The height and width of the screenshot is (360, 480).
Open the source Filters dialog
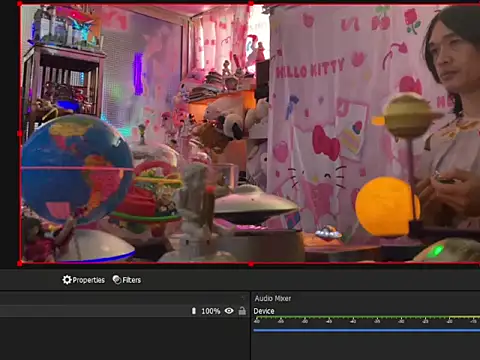pyautogui.click(x=127, y=280)
